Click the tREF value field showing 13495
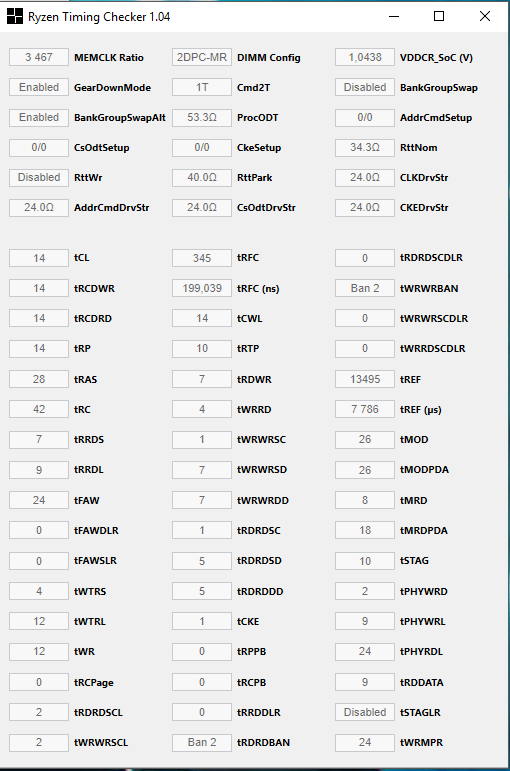510x771 pixels. [x=365, y=379]
